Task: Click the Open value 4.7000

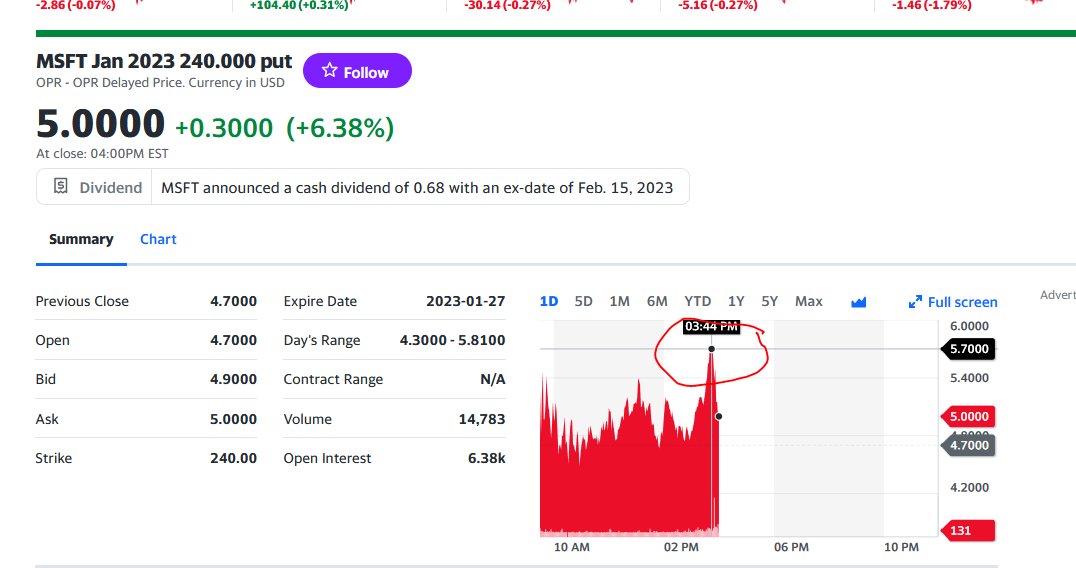Action: [x=233, y=340]
